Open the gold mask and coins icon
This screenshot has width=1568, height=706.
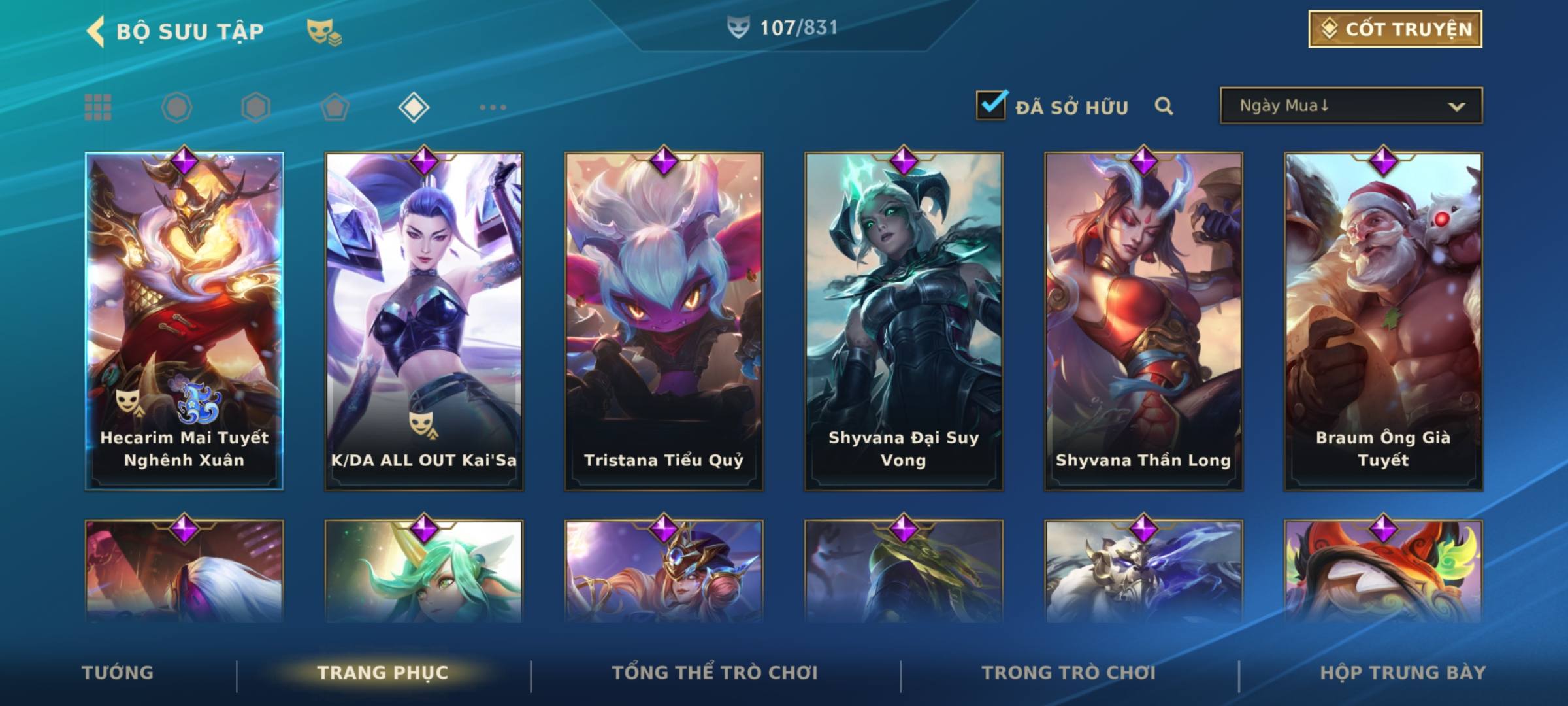pyautogui.click(x=324, y=32)
